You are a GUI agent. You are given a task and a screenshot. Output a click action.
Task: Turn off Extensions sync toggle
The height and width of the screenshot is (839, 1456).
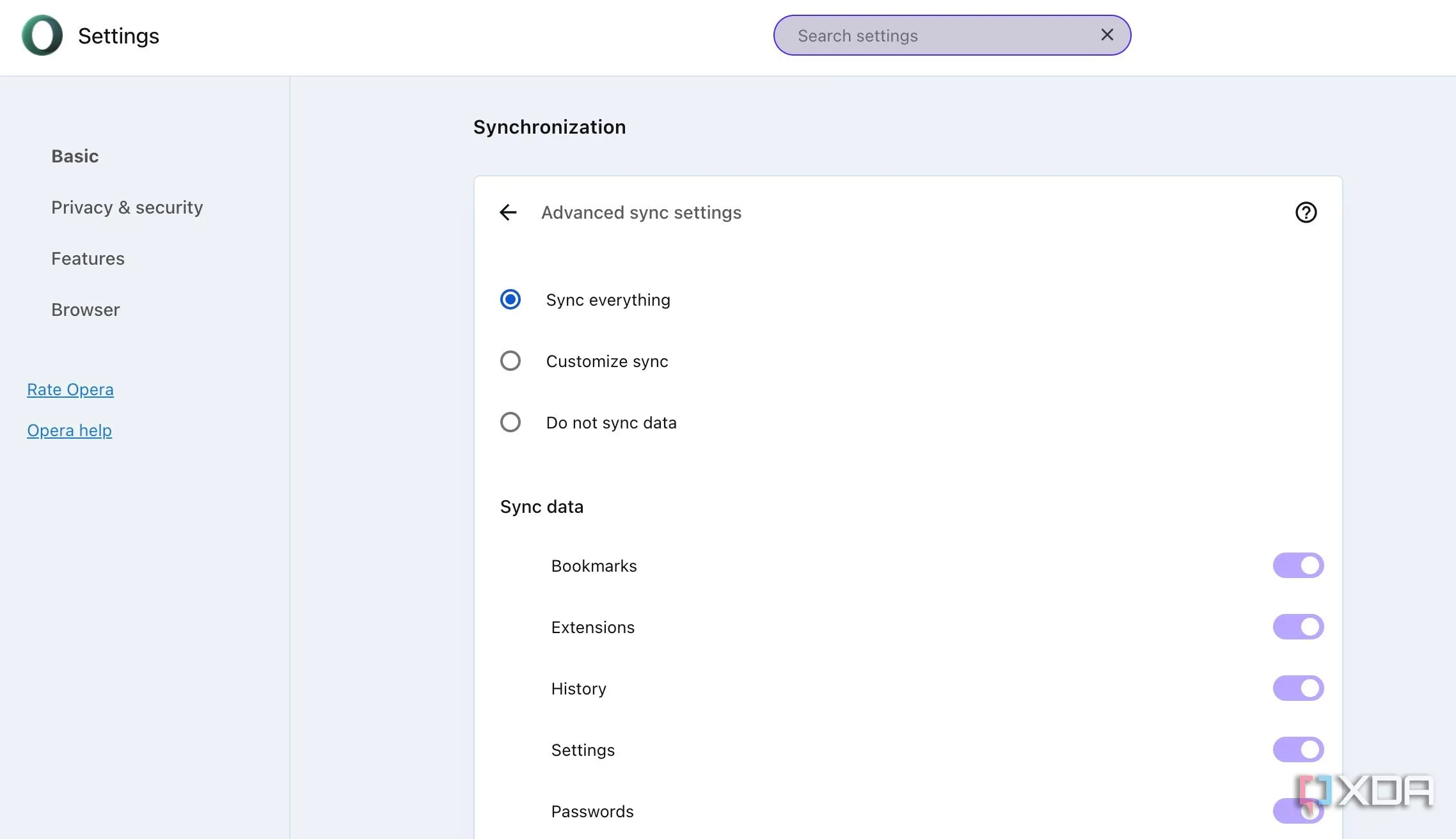click(x=1298, y=627)
